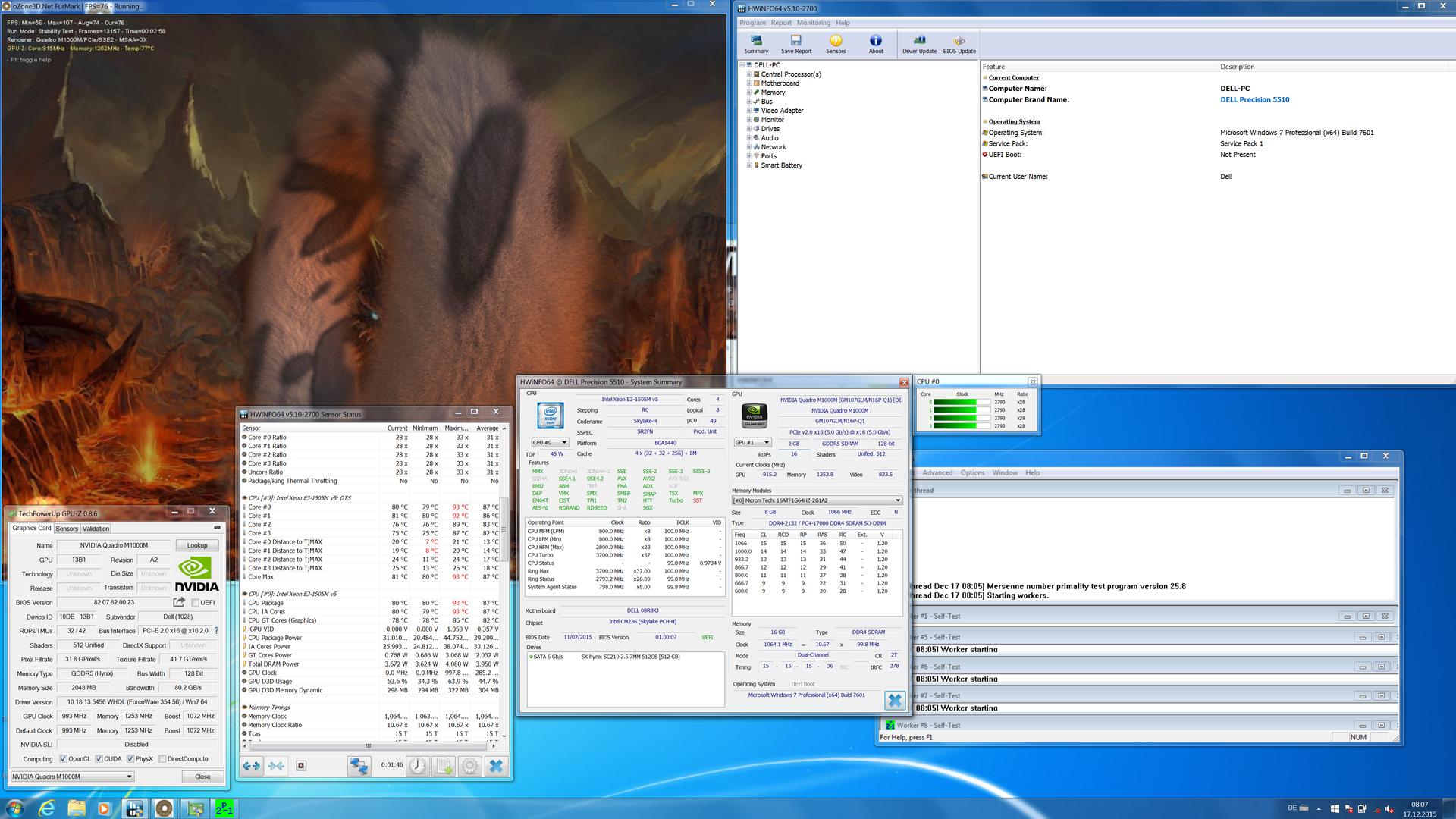This screenshot has width=1456, height=819.
Task: Expand the Central Processor(s) tree node
Action: coord(749,74)
